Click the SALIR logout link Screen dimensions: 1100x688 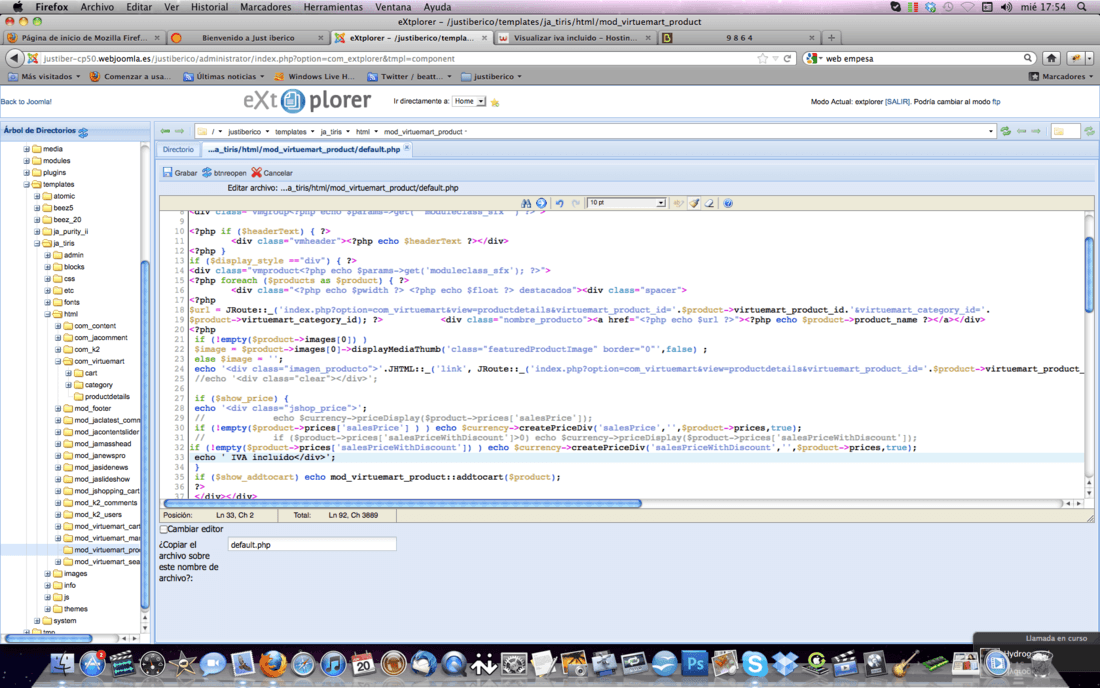tap(897, 102)
